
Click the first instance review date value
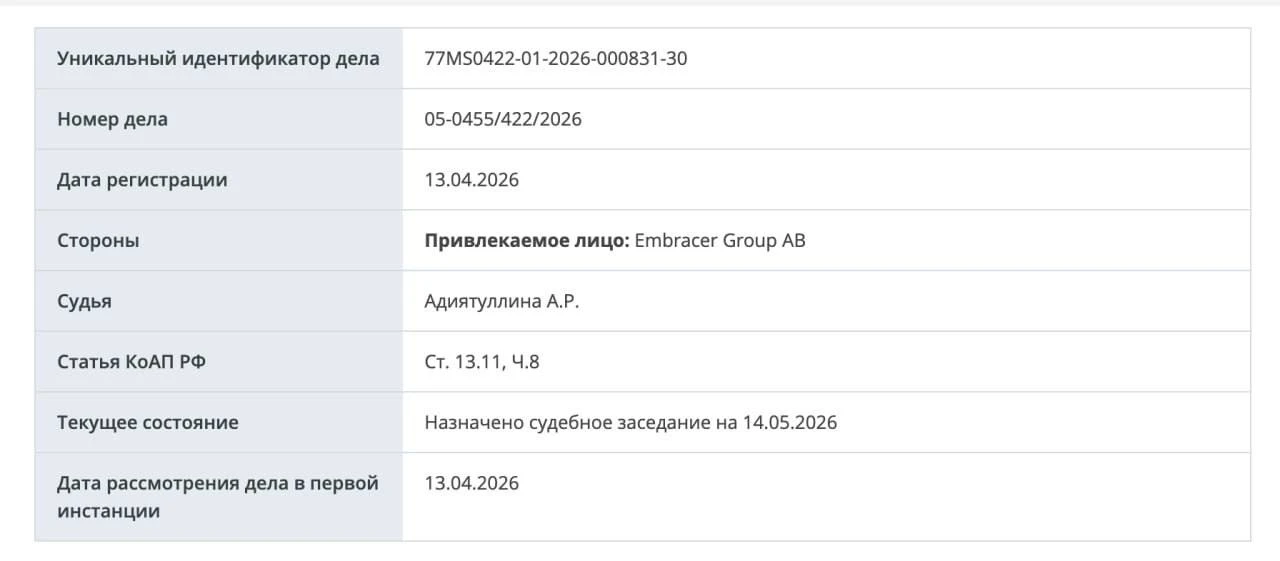472,483
